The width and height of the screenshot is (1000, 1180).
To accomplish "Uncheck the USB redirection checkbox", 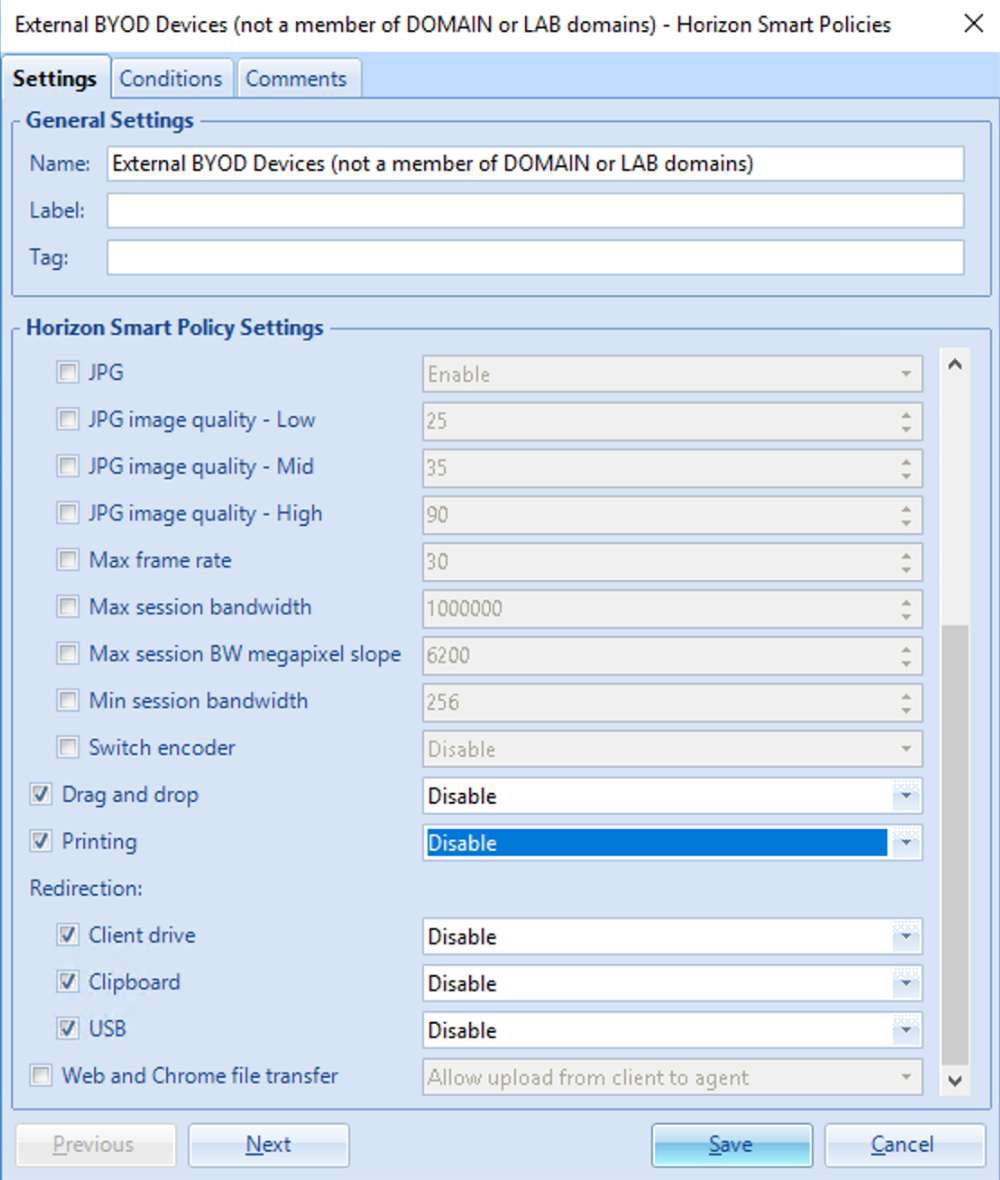I will [68, 1029].
